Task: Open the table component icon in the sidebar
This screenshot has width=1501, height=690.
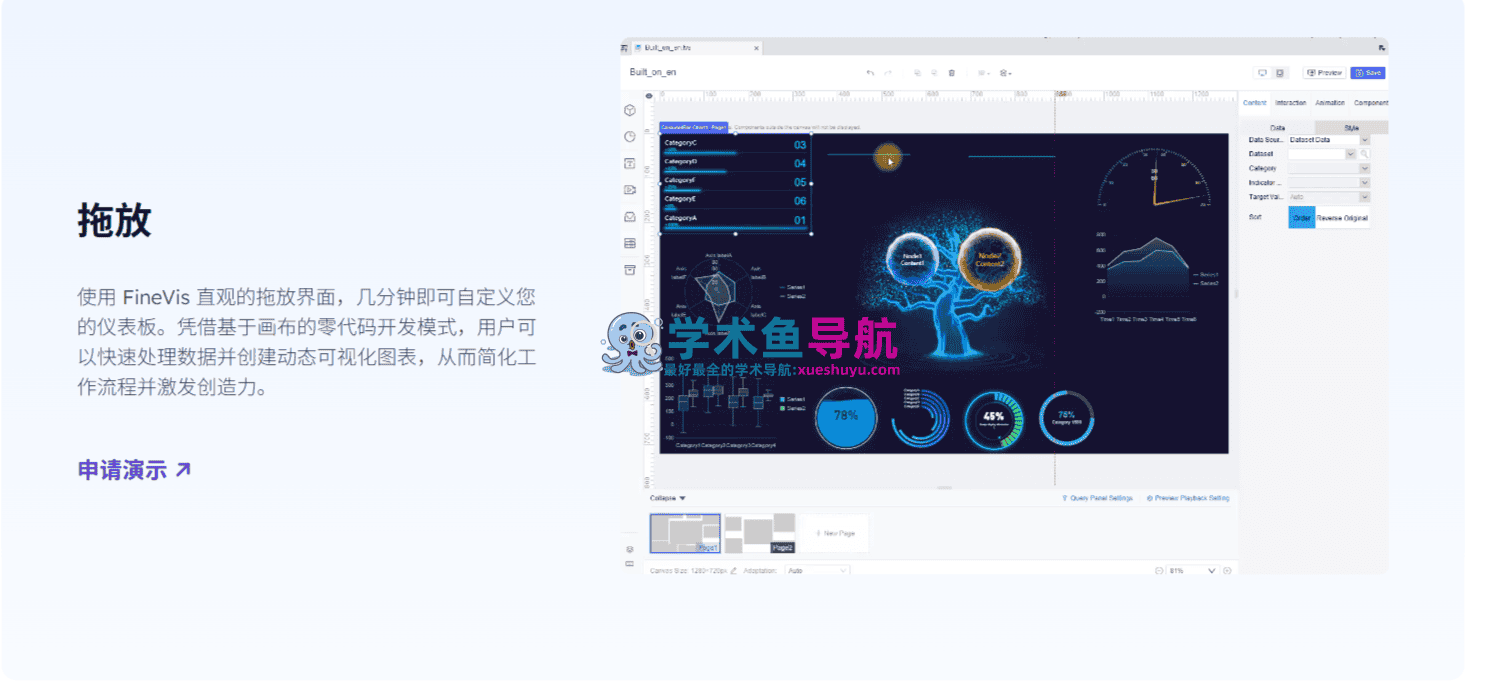Action: coord(630,243)
